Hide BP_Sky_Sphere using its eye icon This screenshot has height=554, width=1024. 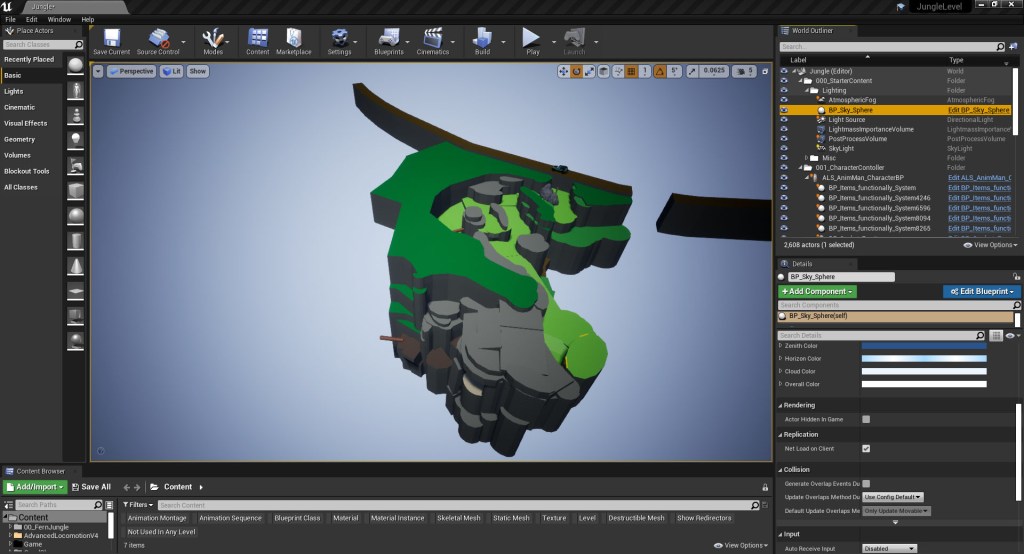tap(785, 110)
